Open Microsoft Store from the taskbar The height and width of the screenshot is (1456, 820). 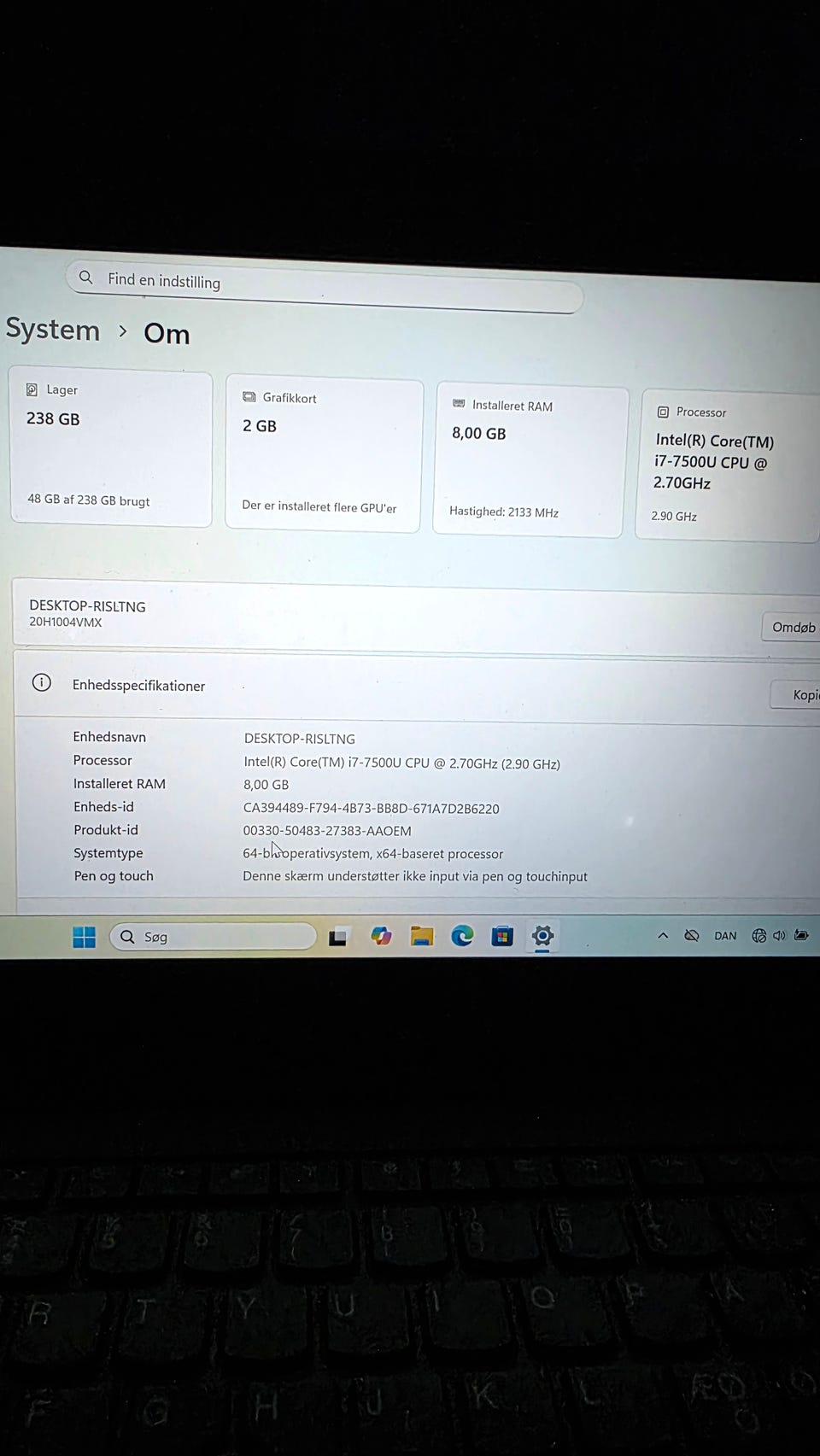502,936
